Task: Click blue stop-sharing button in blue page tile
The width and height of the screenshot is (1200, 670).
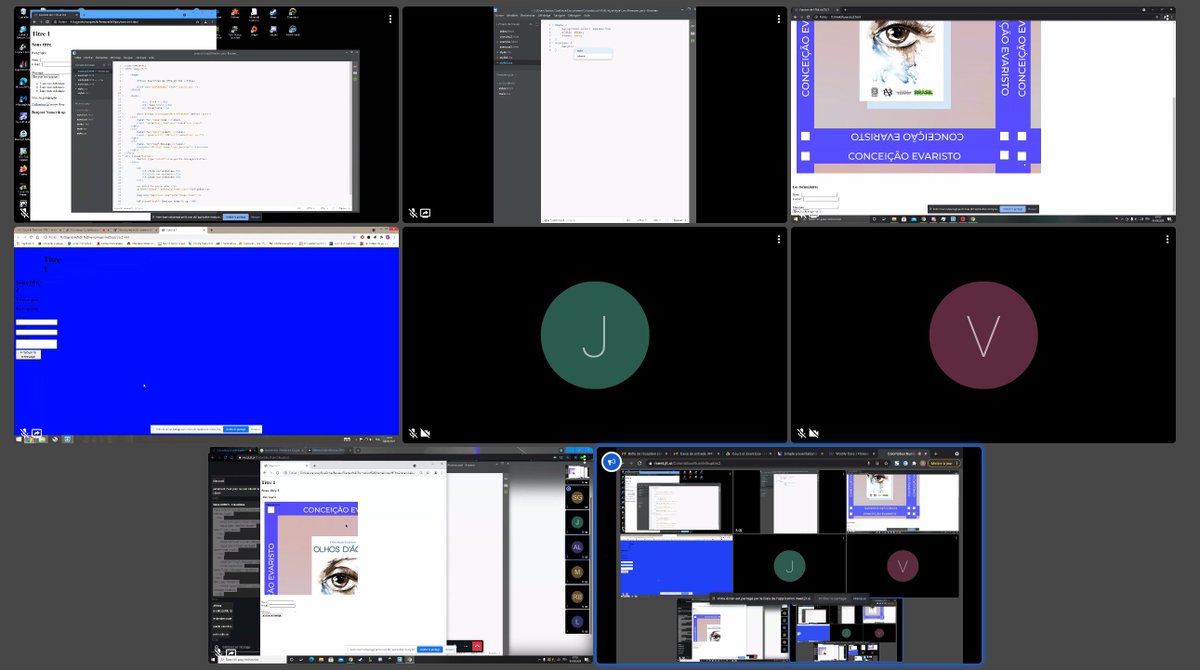Action: click(235, 429)
